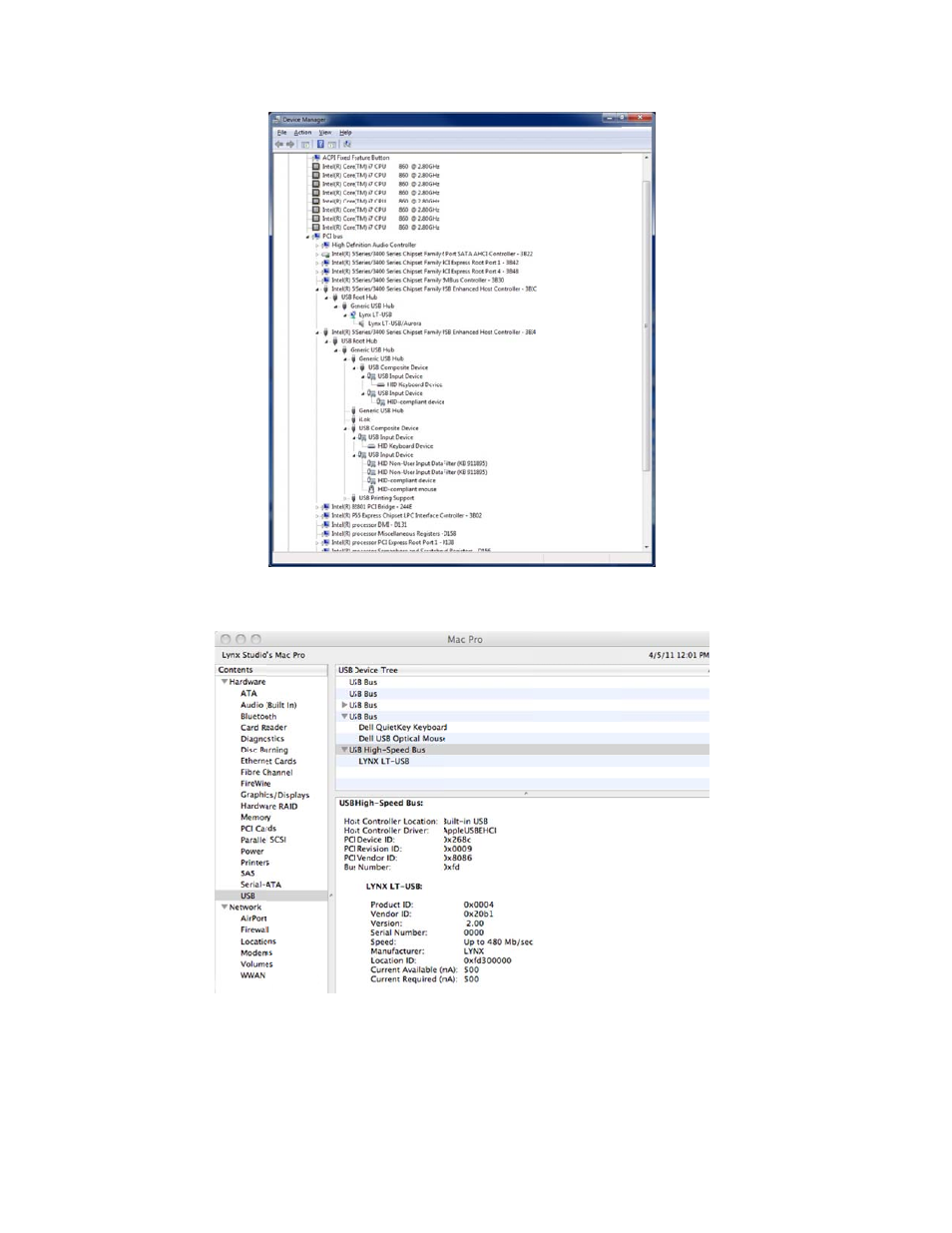952x1233 pixels.
Task: Click the USB Printing Support icon
Action: (x=353, y=498)
